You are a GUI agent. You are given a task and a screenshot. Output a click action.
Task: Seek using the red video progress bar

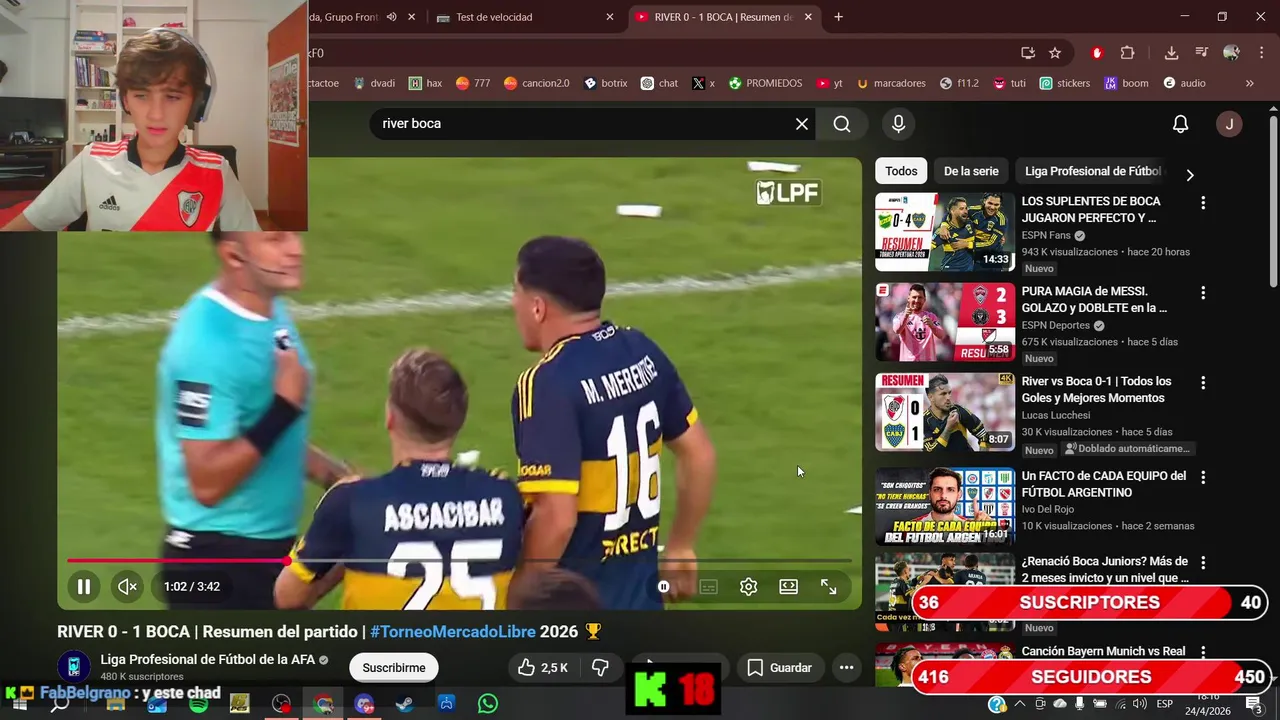pos(459,561)
